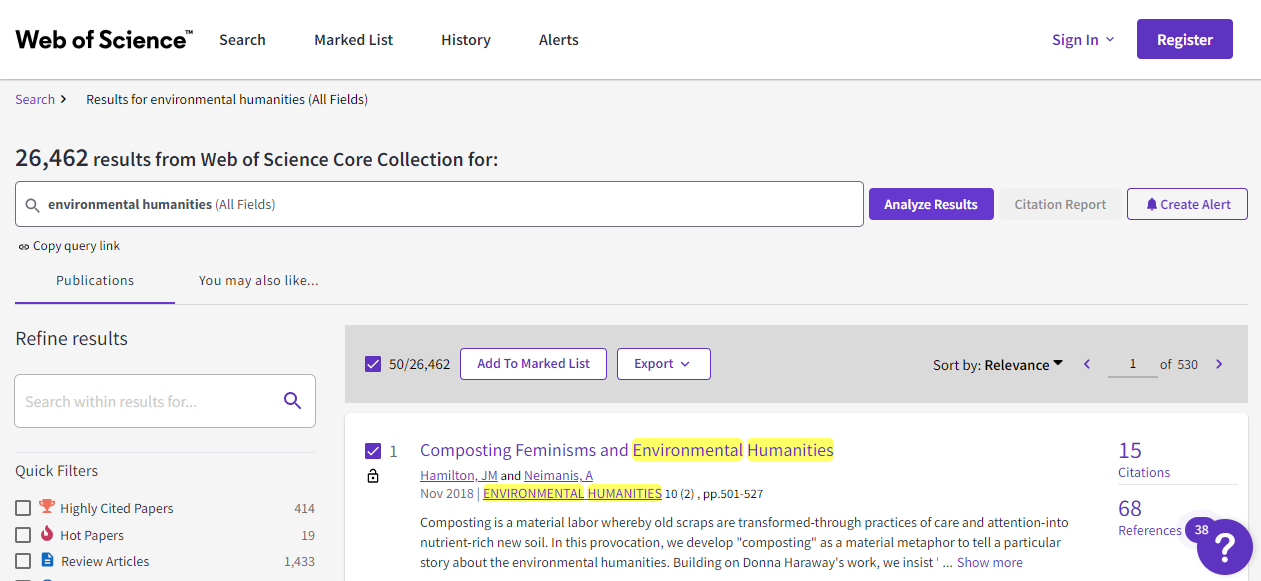
Task: Click the 414 highly cited count
Action: pos(304,509)
